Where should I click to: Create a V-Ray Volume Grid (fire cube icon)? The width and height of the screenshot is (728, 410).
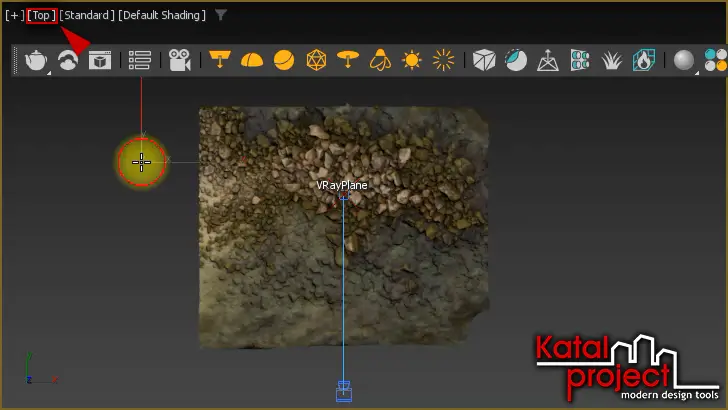point(644,60)
